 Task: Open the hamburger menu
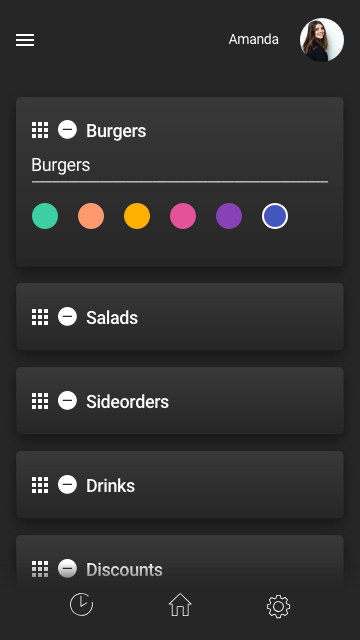pyautogui.click(x=25, y=40)
